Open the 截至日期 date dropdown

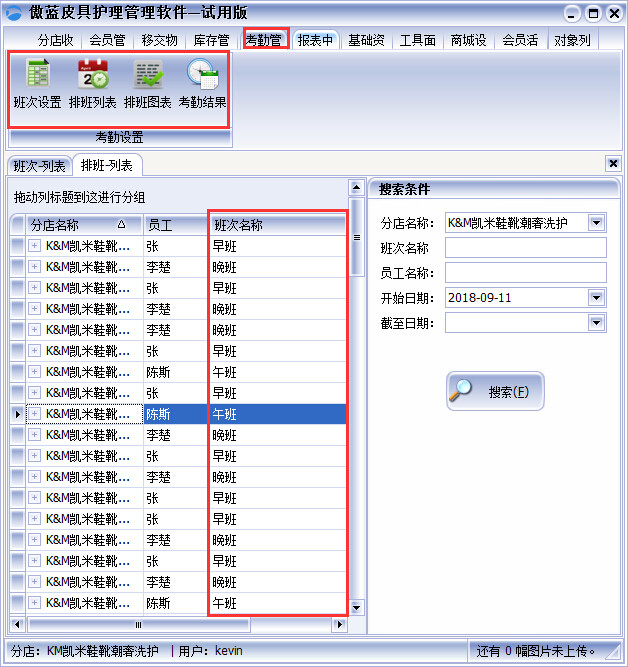(x=597, y=323)
